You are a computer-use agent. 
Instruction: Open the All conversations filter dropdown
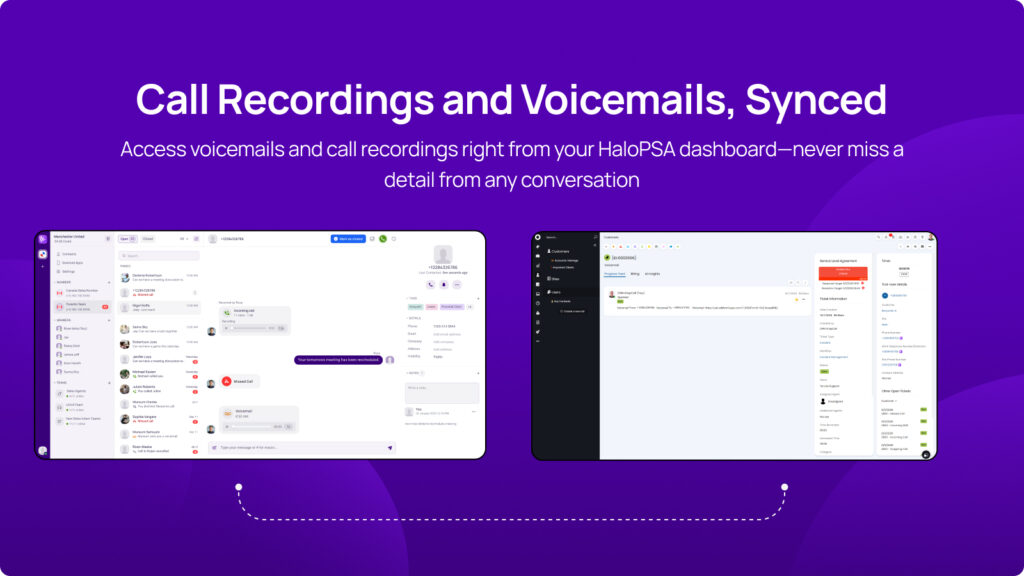[x=183, y=239]
